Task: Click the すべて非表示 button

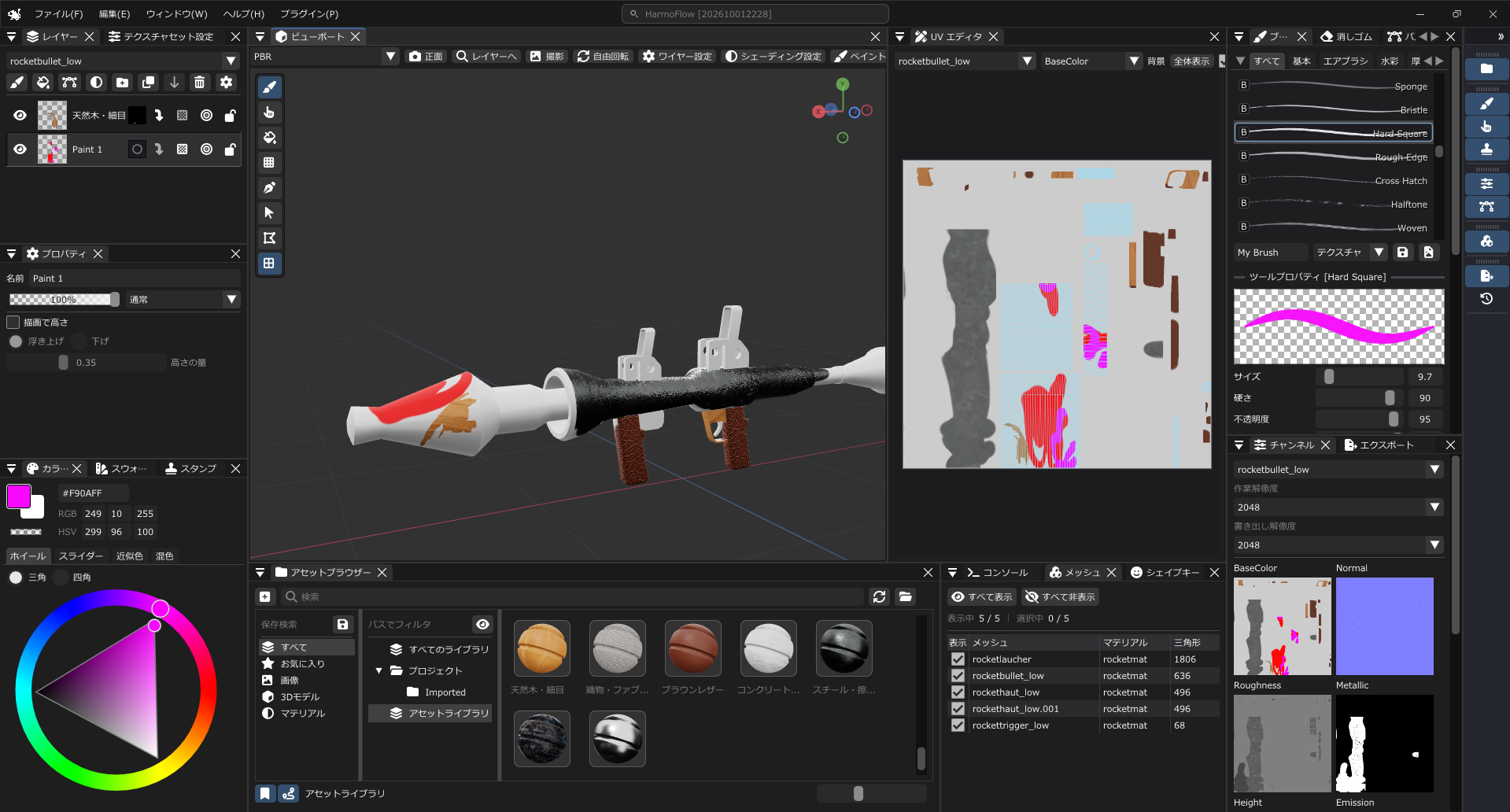Action: click(x=1061, y=597)
